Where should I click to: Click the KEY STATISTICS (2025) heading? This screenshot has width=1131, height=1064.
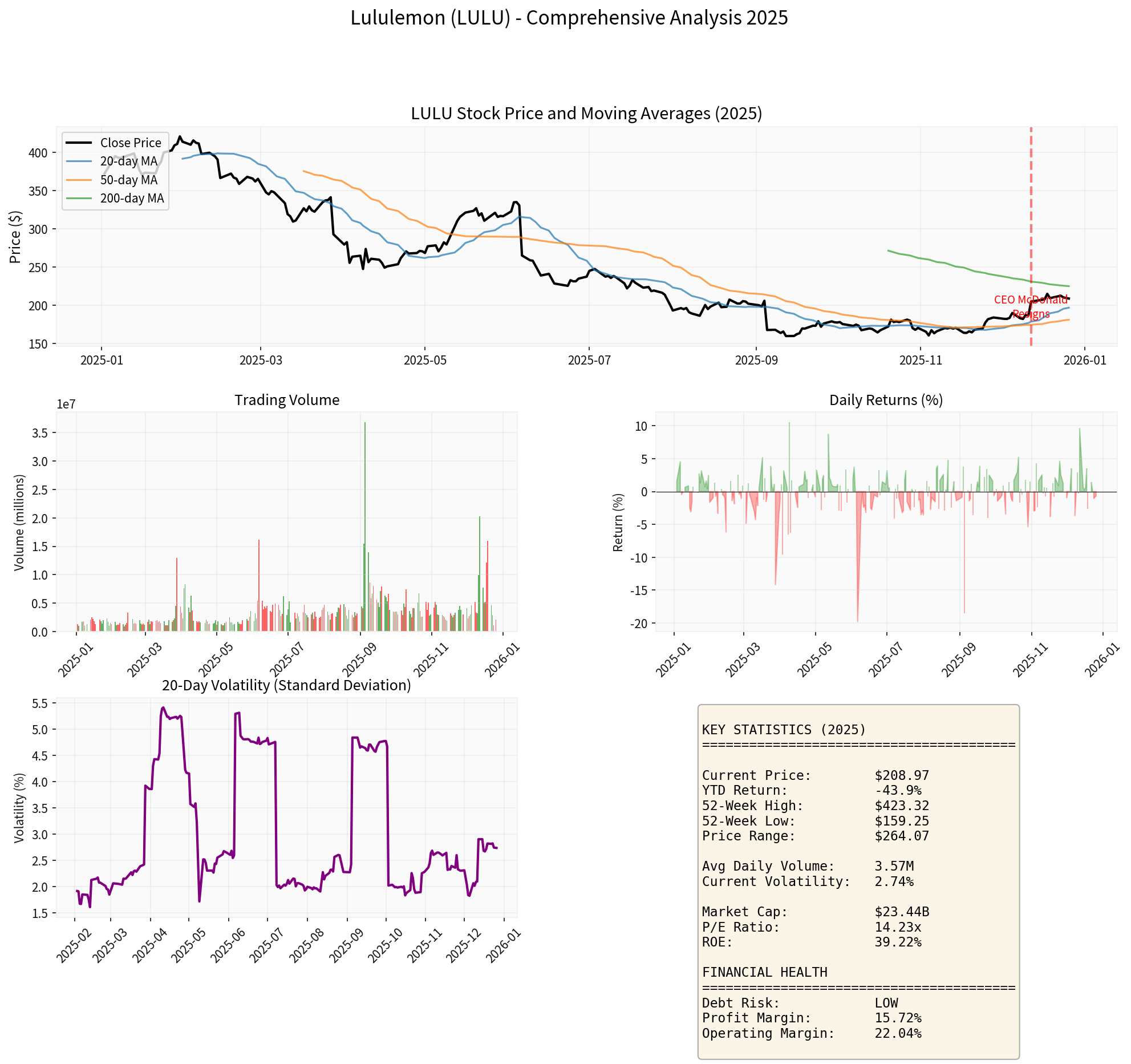pyautogui.click(x=784, y=730)
